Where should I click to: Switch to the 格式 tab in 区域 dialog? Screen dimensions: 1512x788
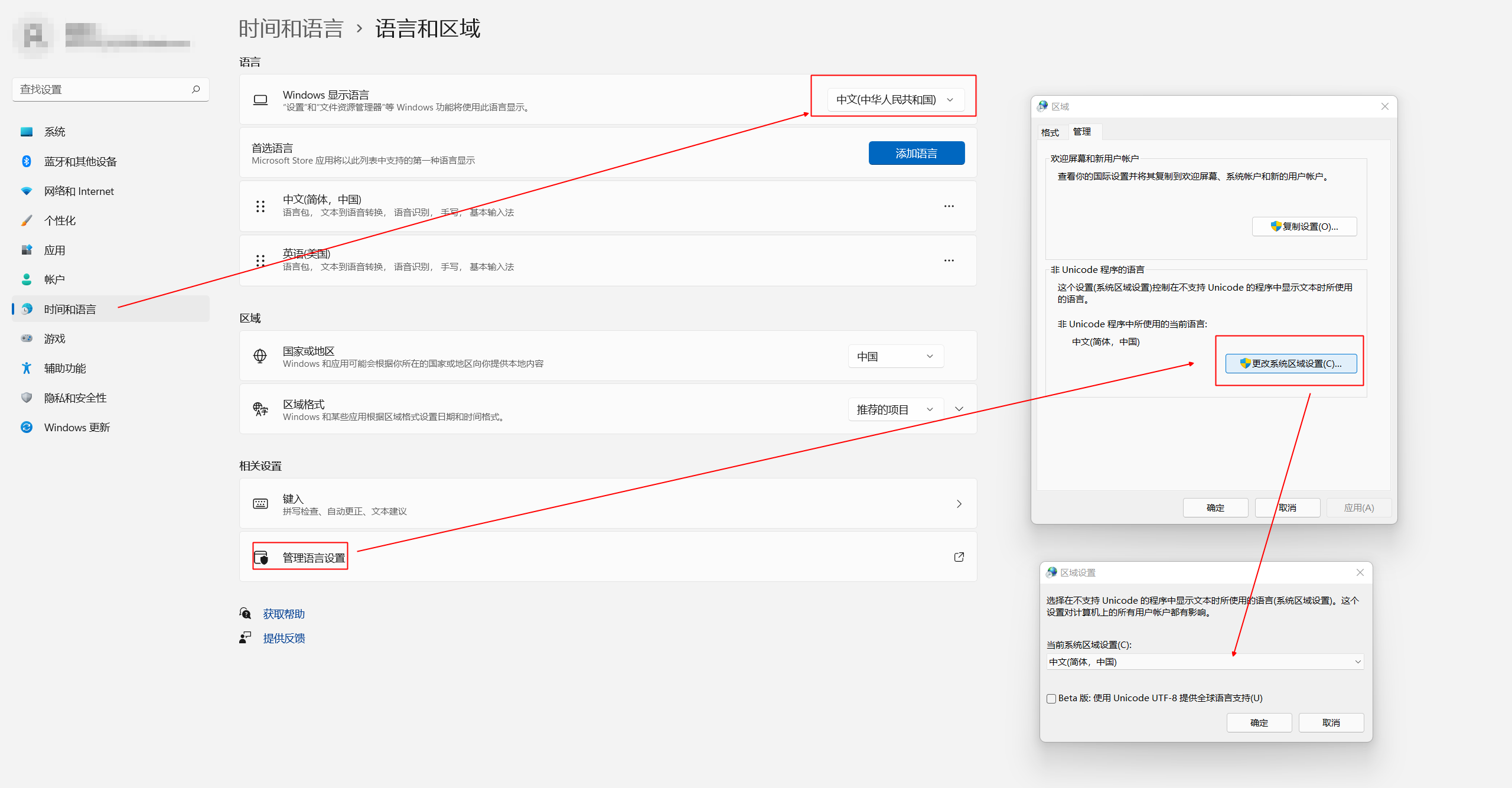click(x=1050, y=132)
